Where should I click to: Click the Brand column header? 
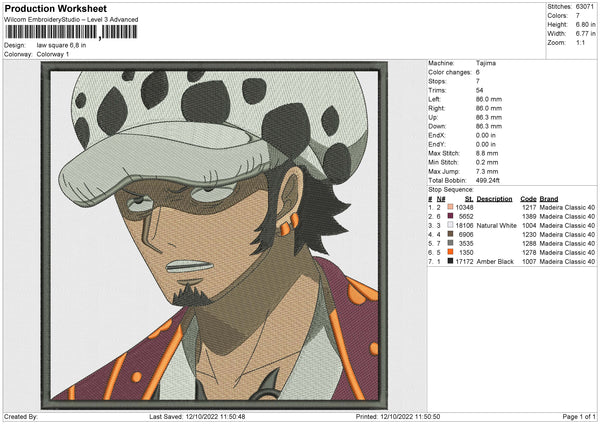pyautogui.click(x=549, y=199)
